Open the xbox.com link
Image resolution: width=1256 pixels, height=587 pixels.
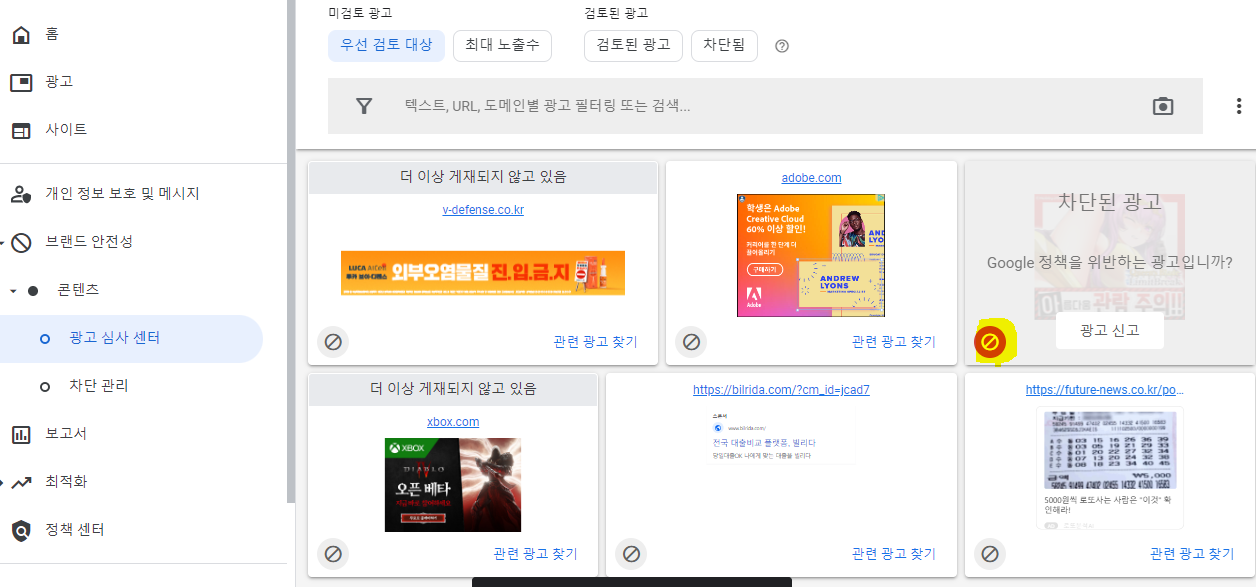[453, 422]
